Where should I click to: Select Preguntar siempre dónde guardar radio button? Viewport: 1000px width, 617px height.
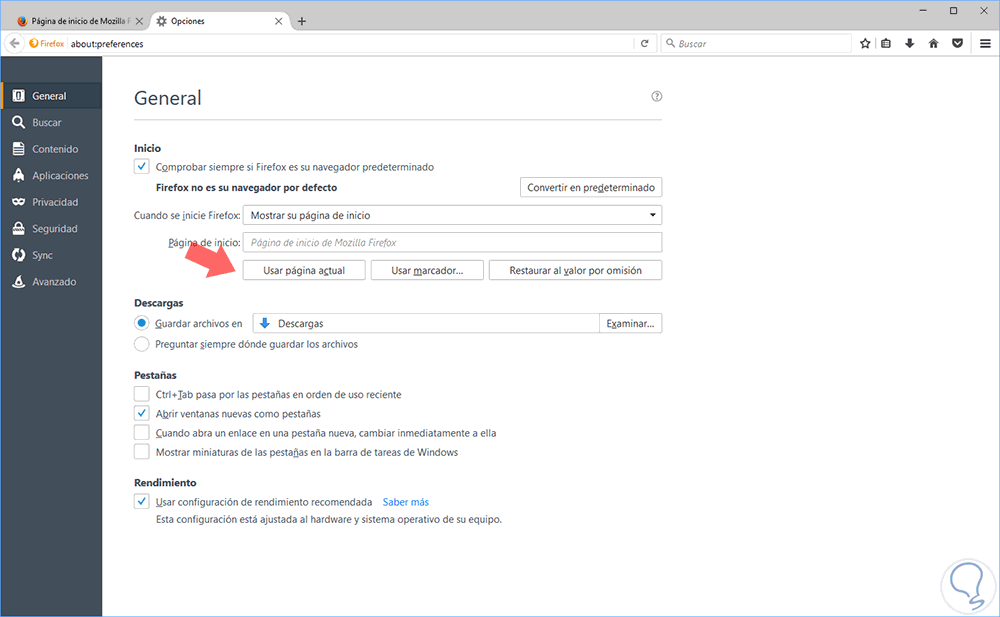pyautogui.click(x=142, y=344)
